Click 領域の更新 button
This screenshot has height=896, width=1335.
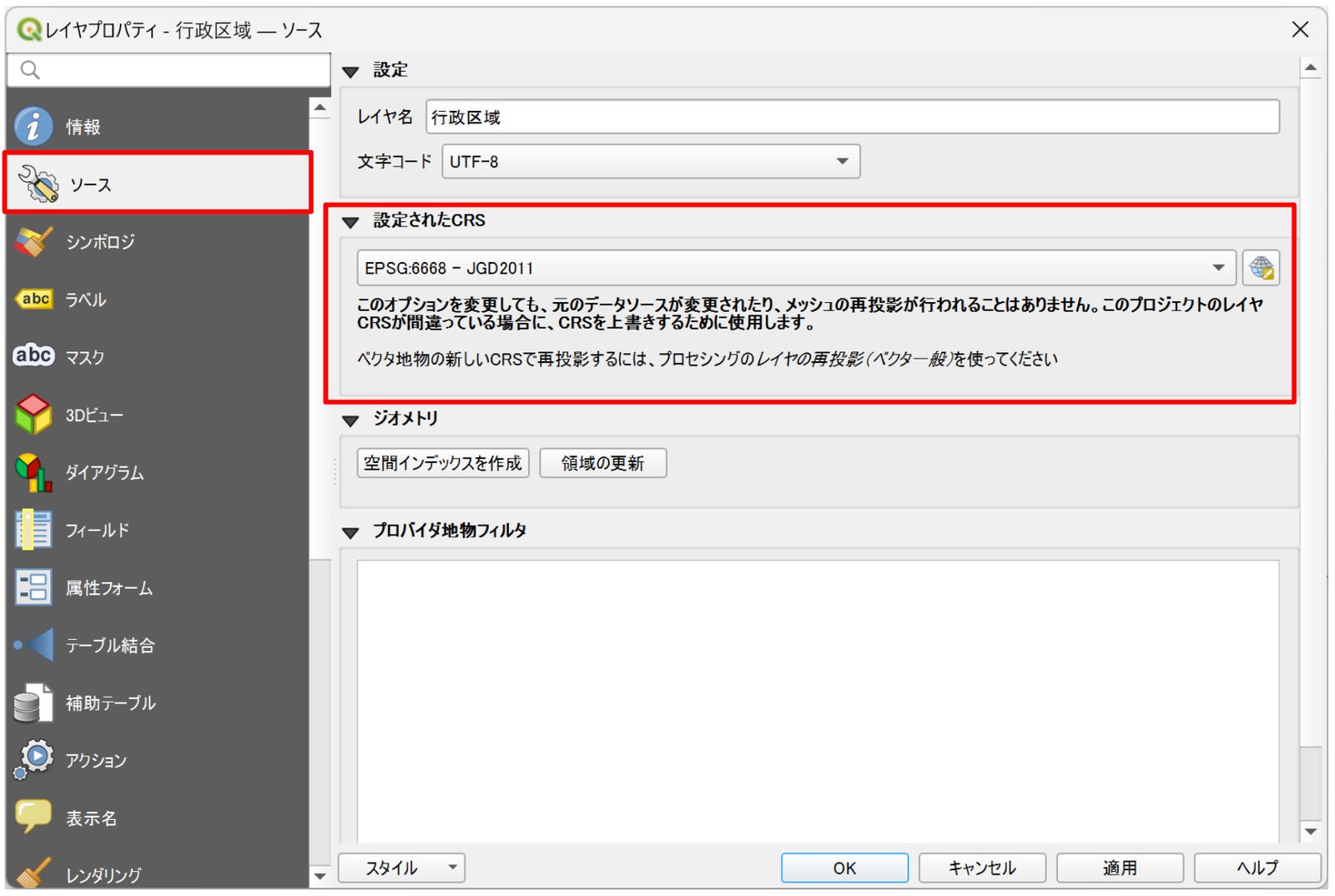[603, 463]
